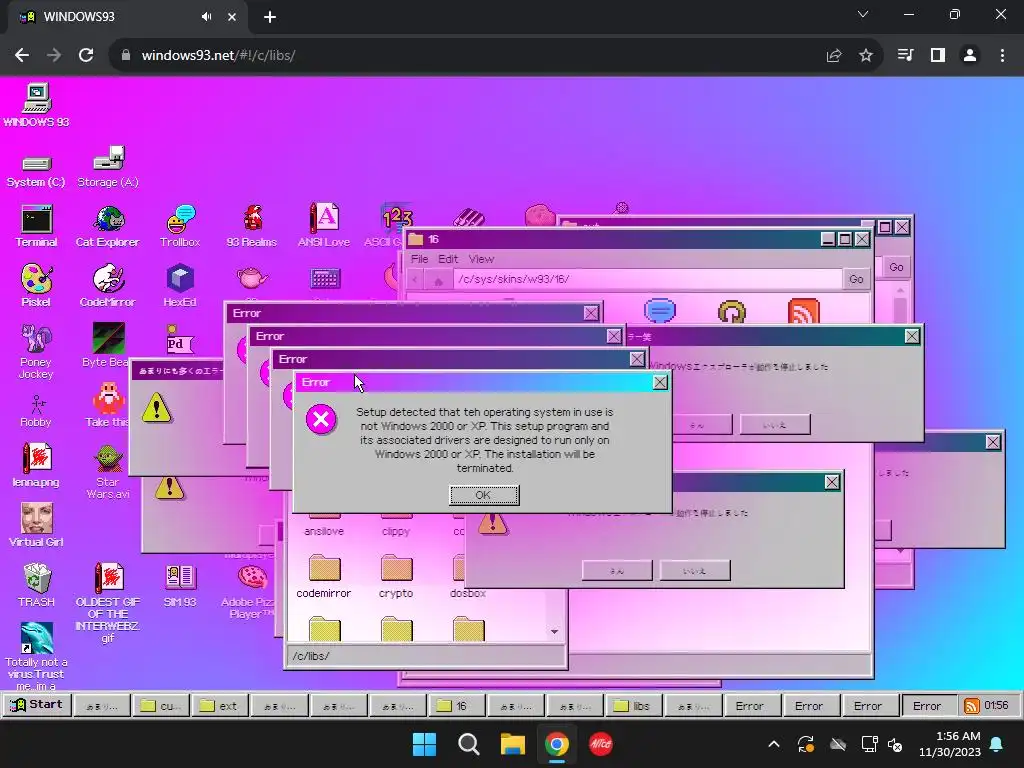Open the Totally not a virus icon

tap(36, 656)
